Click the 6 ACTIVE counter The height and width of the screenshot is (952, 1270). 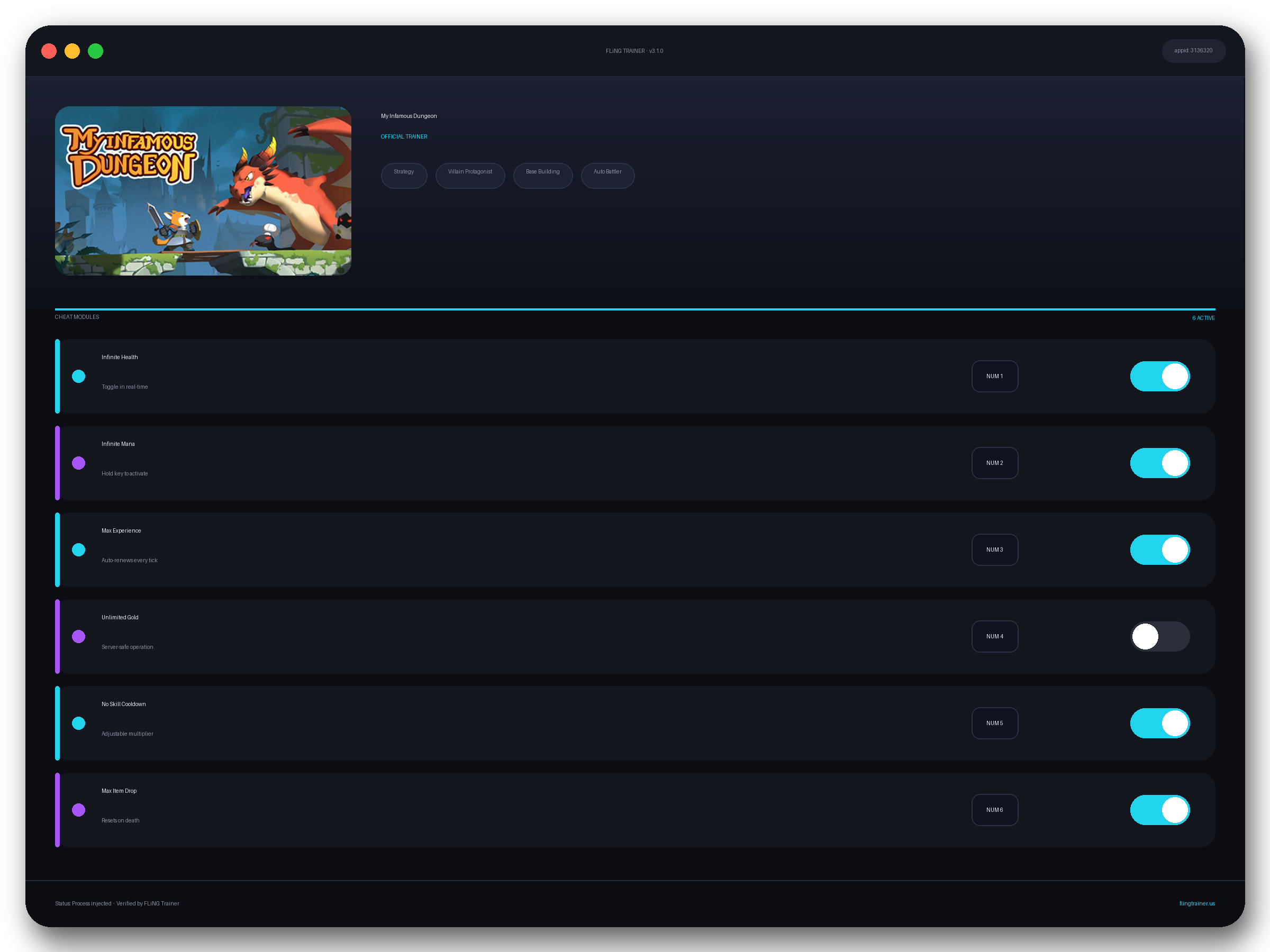click(1203, 318)
